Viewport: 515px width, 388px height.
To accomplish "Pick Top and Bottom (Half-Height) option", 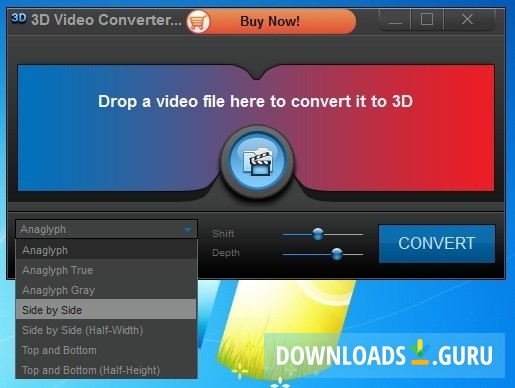I will [x=106, y=370].
